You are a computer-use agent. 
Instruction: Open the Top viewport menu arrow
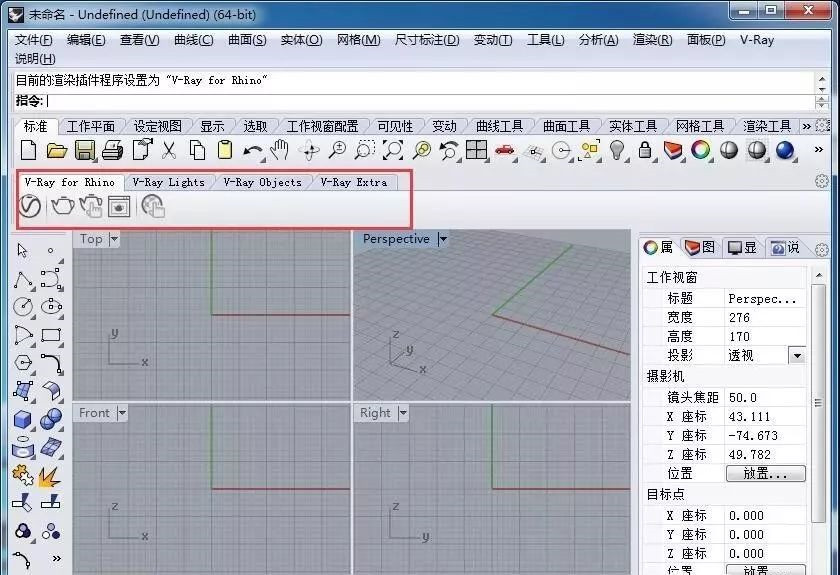(113, 239)
